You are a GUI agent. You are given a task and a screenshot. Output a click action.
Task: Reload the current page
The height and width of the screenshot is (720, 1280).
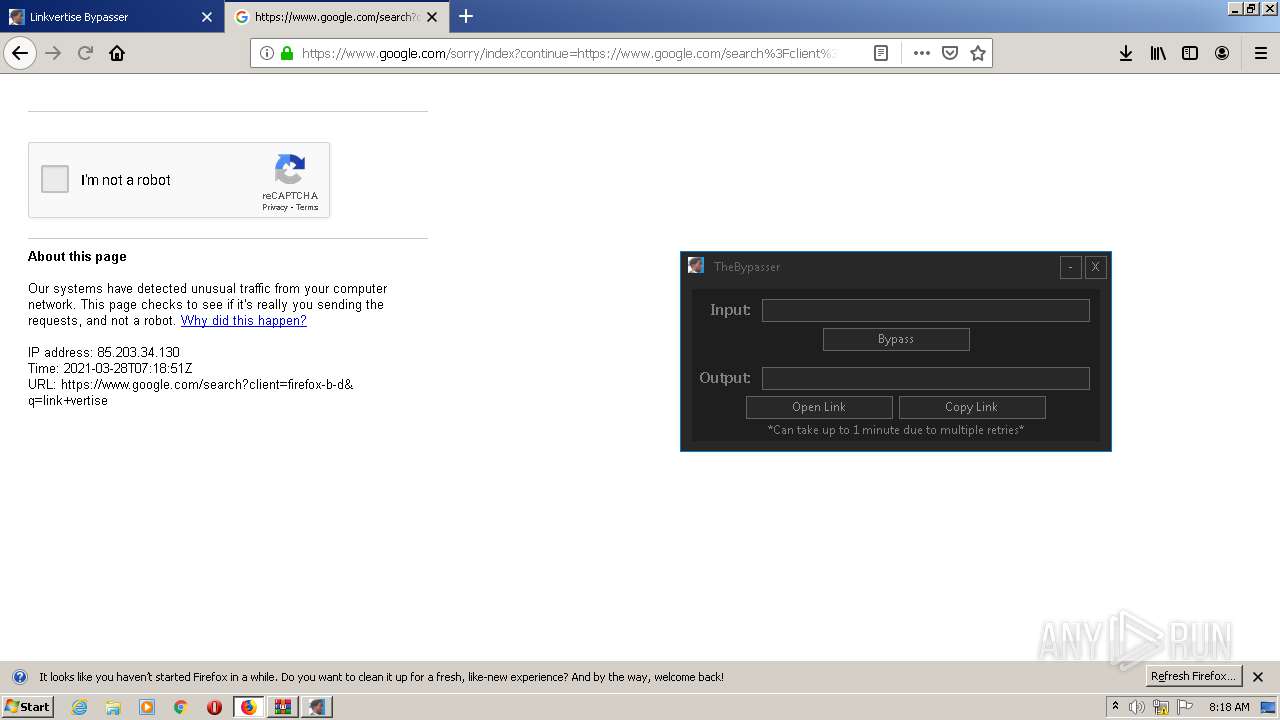tap(85, 53)
